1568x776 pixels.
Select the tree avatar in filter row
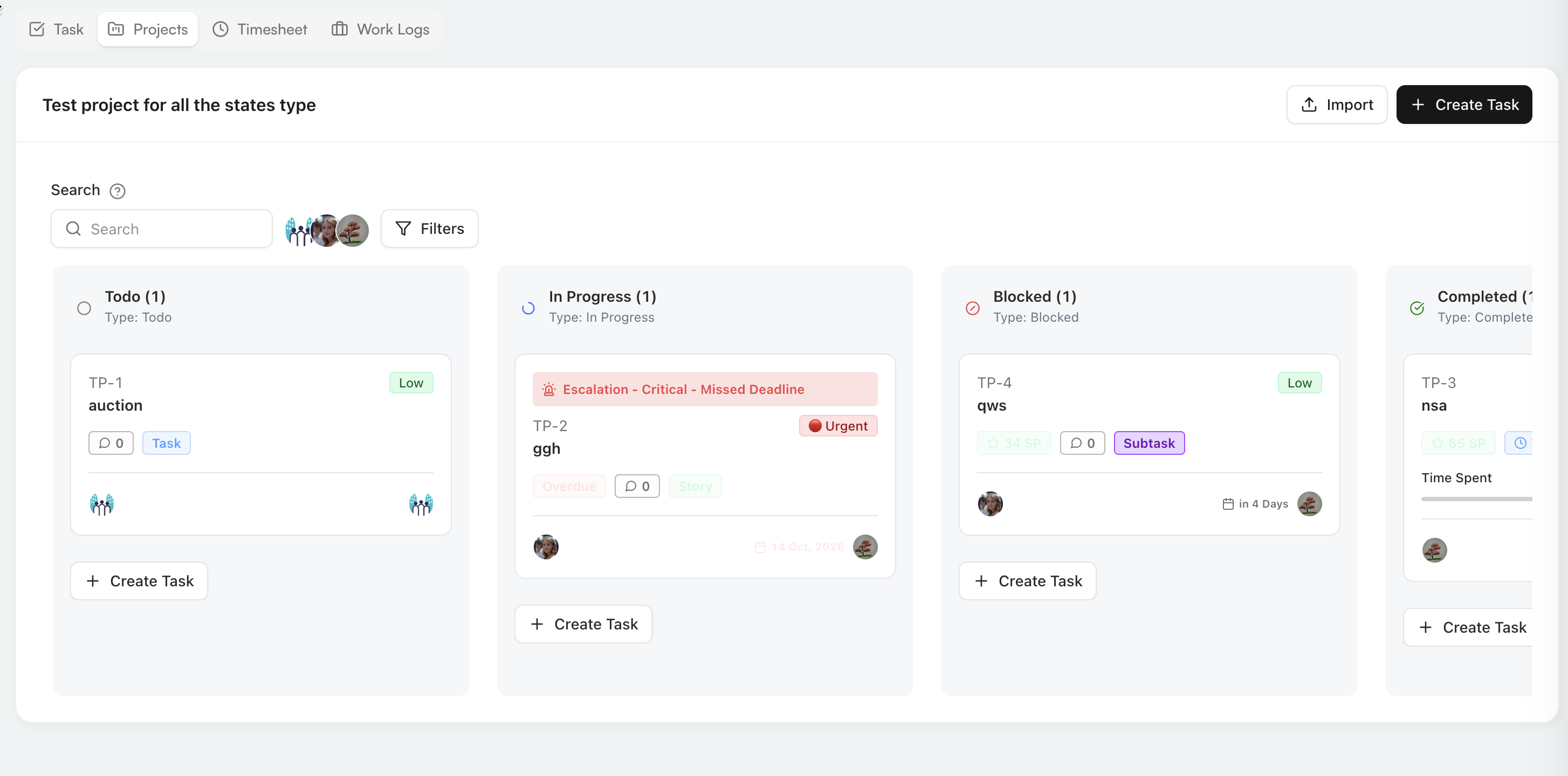(354, 231)
